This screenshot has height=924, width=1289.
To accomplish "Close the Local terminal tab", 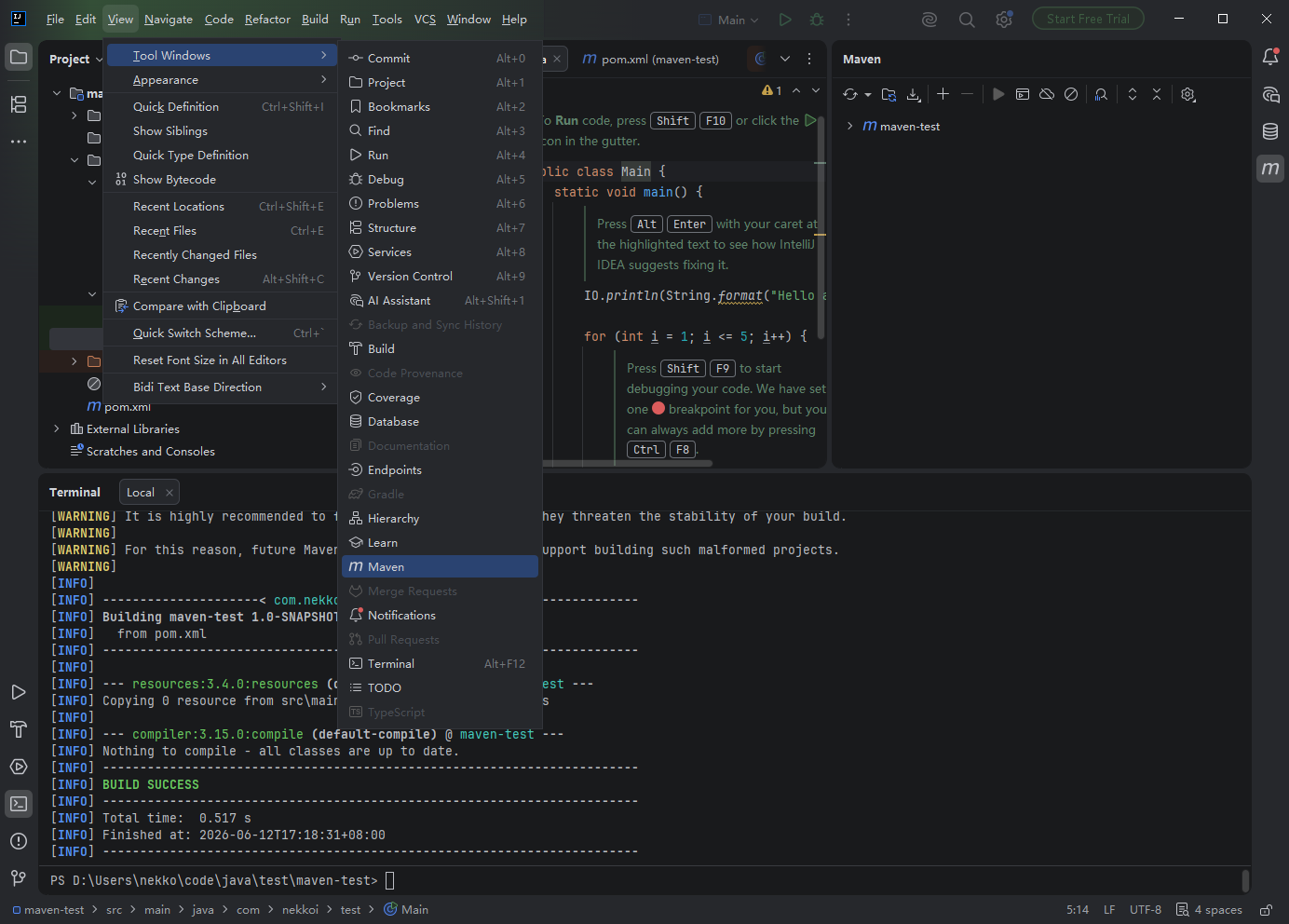I will [x=169, y=493].
